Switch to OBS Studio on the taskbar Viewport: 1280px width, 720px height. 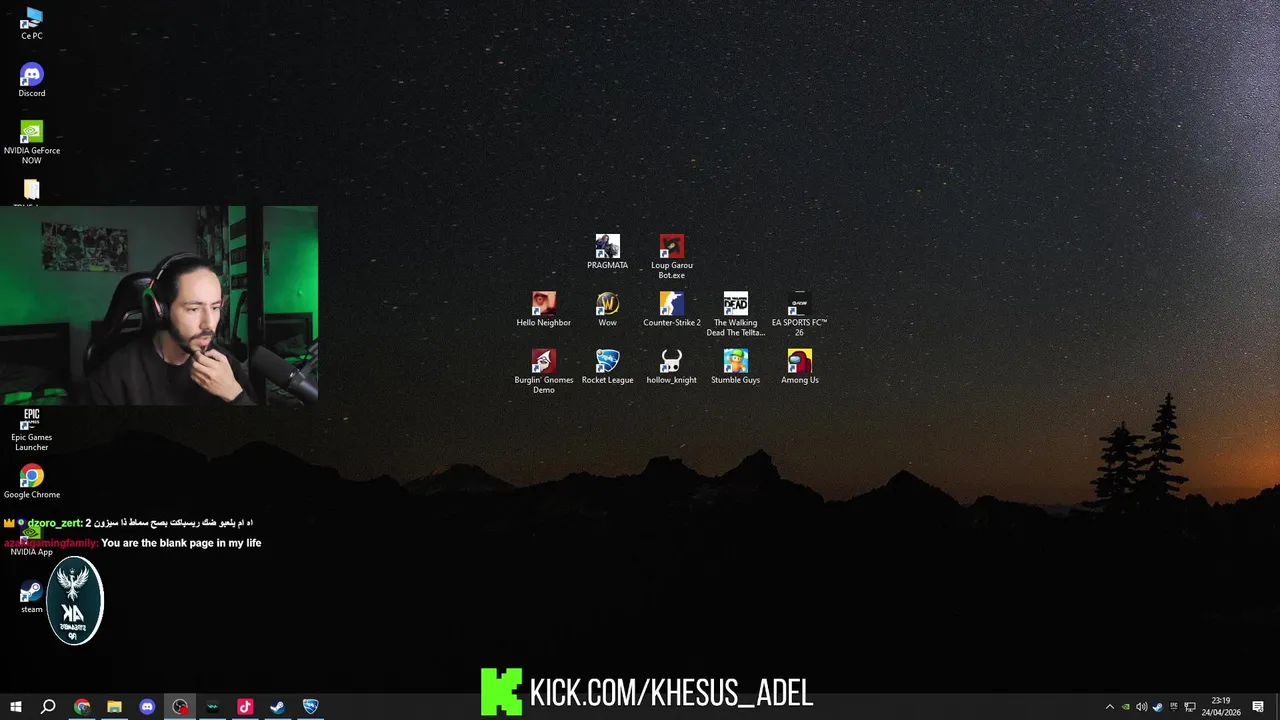point(180,707)
